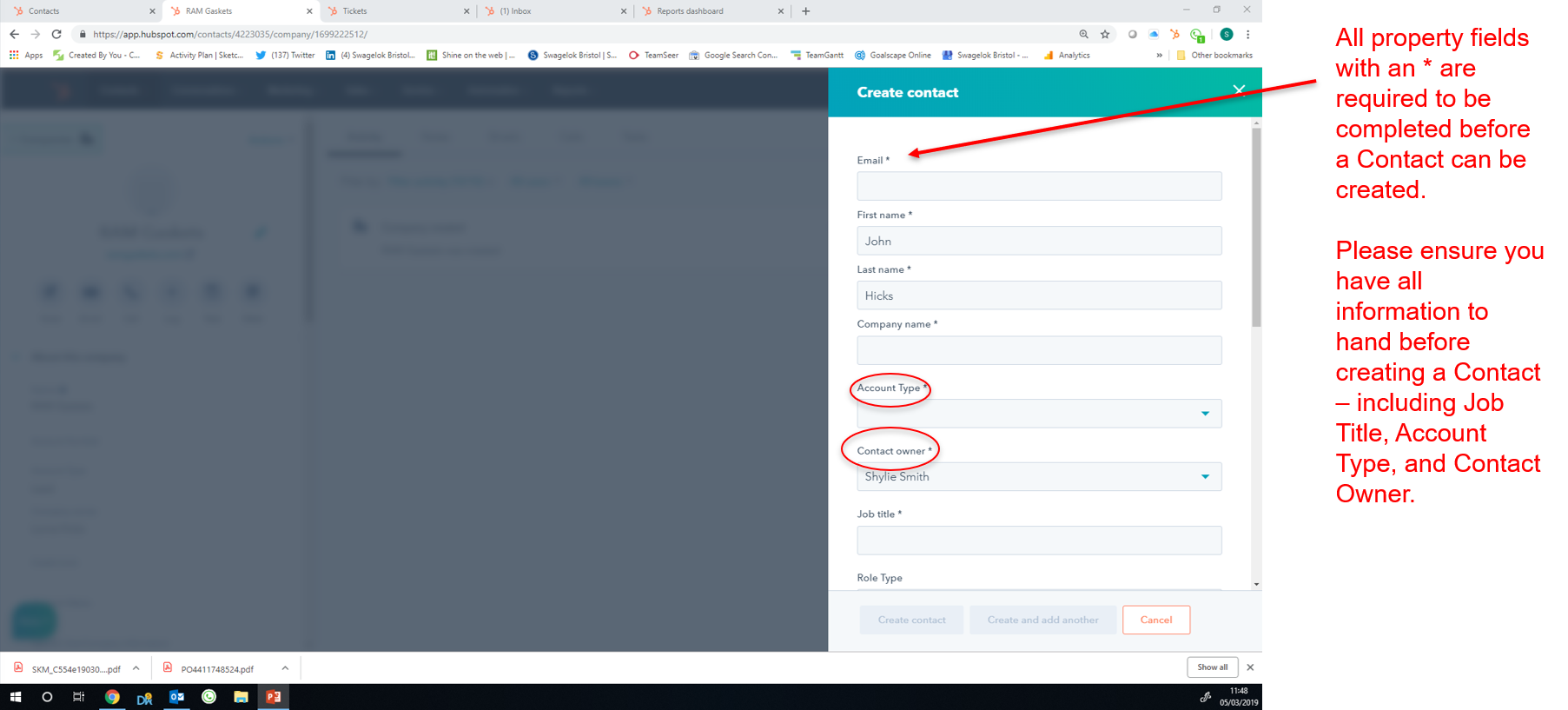Click the Cancel button

pos(1155,620)
